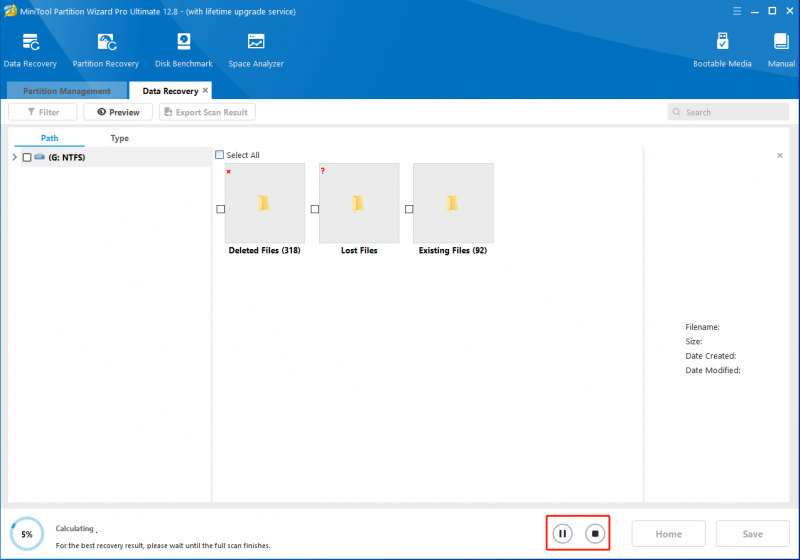Viewport: 800px width, 560px height.
Task: Select the (G: NTFS) tree item
Action: pyautogui.click(x=67, y=157)
